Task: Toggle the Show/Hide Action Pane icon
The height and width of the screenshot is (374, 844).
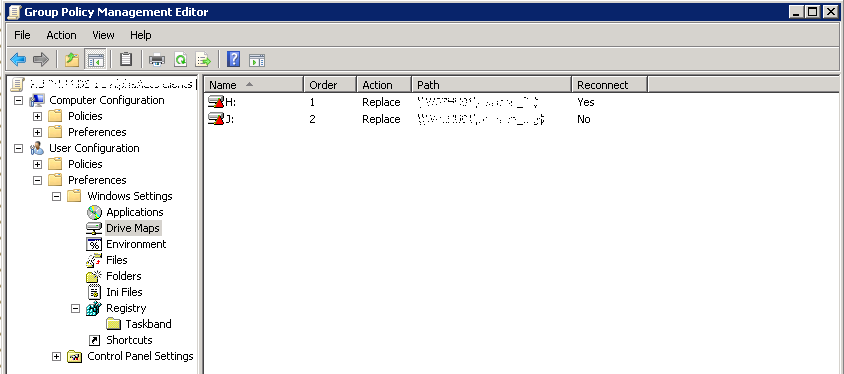Action: (x=257, y=60)
